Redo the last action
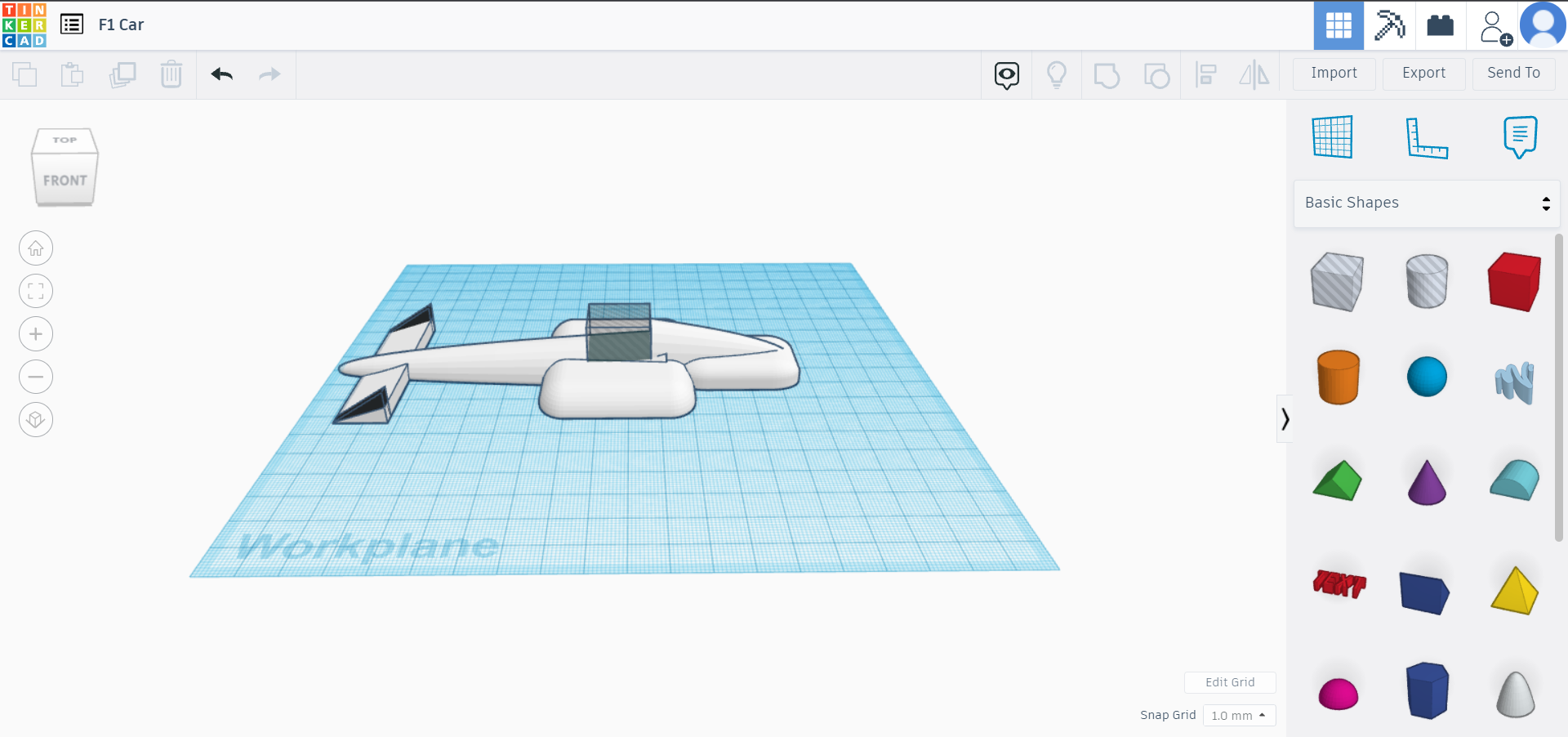Viewport: 1568px width, 737px height. [x=269, y=74]
